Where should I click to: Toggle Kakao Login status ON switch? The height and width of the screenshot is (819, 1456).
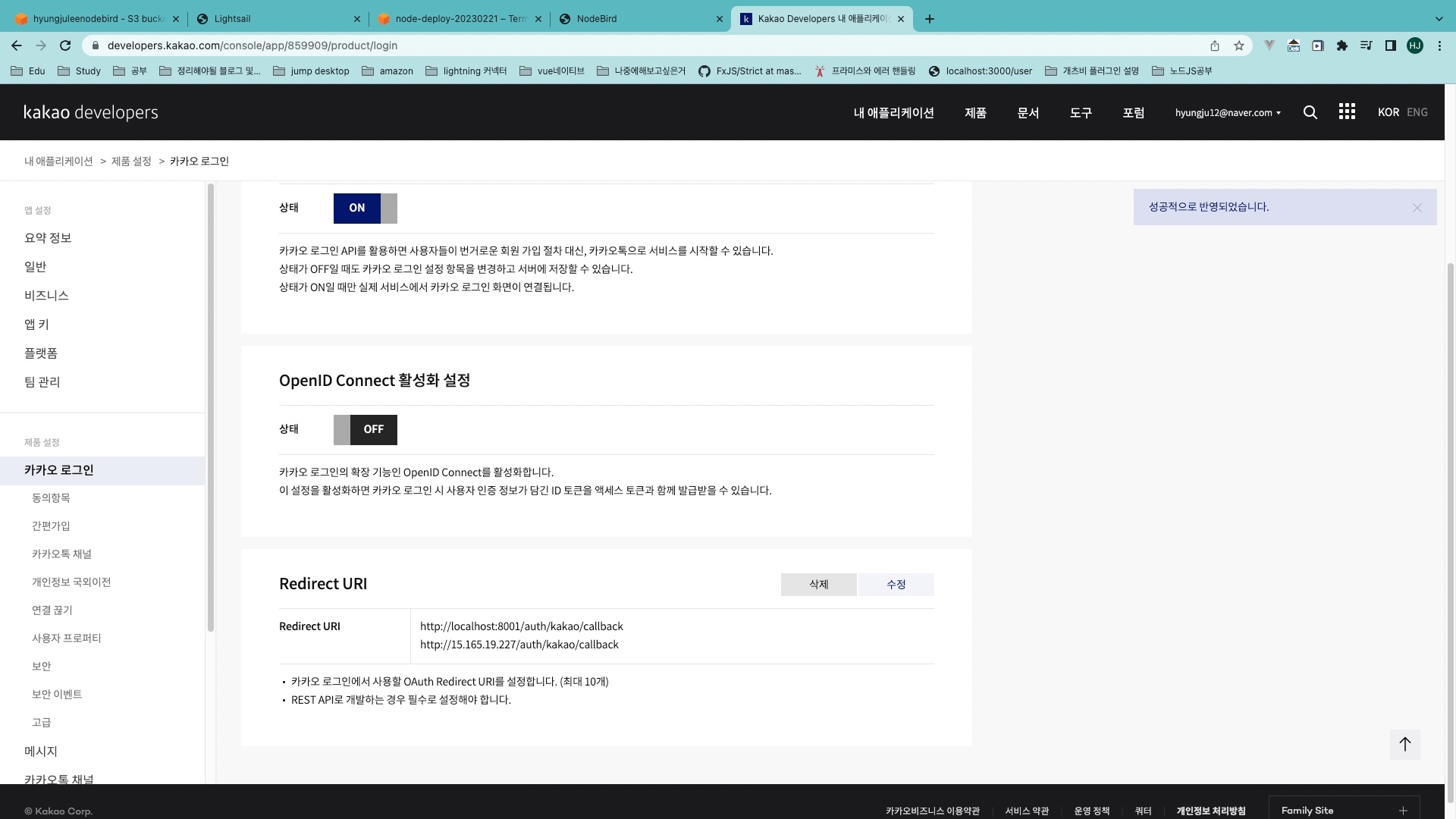click(366, 208)
